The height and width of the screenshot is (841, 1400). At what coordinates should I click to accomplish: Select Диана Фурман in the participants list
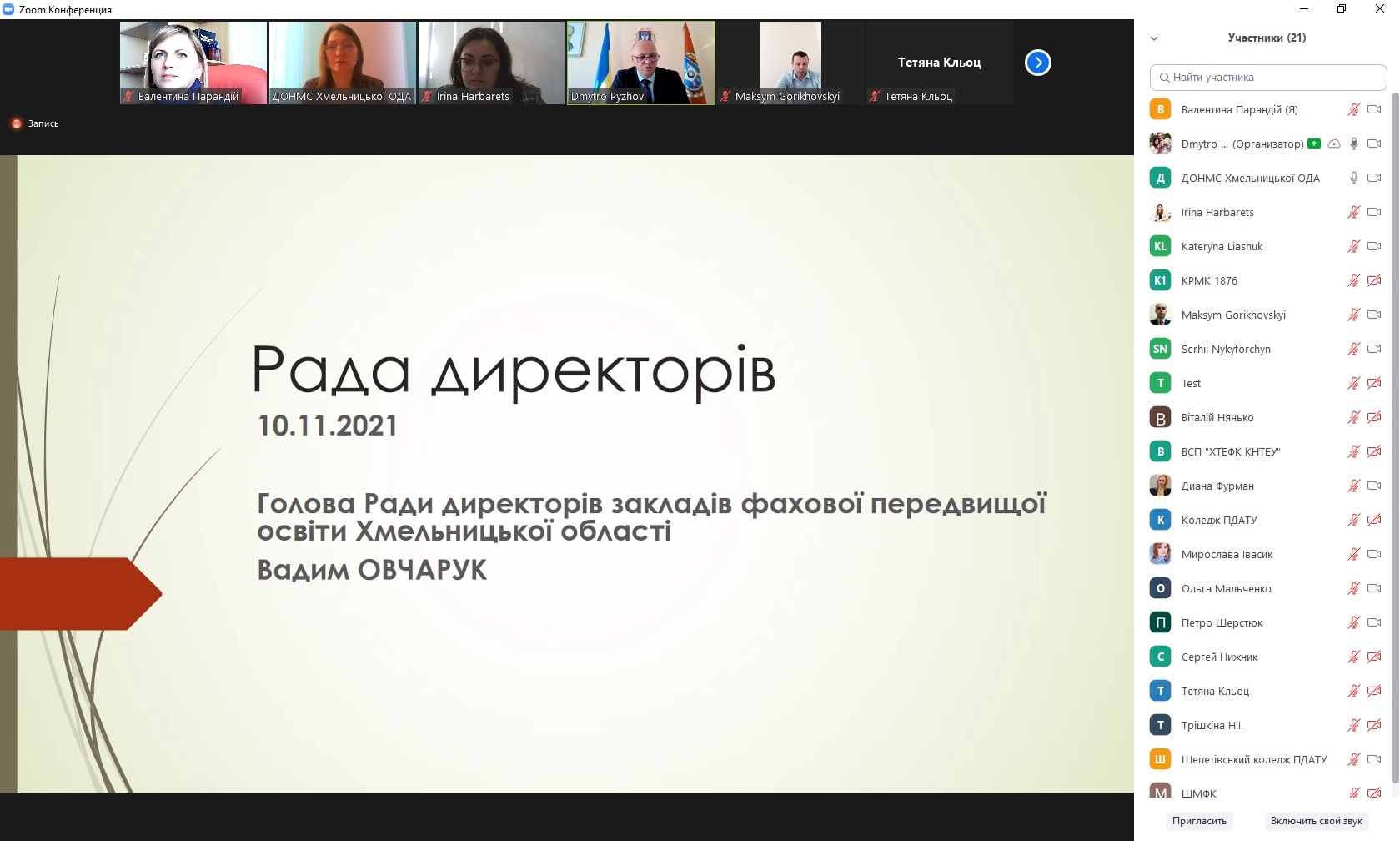1217,486
